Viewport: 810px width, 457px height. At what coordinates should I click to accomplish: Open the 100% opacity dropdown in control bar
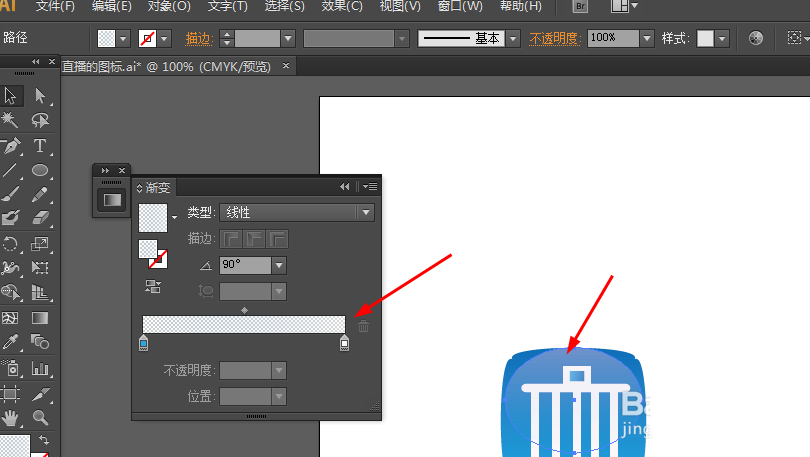point(647,38)
